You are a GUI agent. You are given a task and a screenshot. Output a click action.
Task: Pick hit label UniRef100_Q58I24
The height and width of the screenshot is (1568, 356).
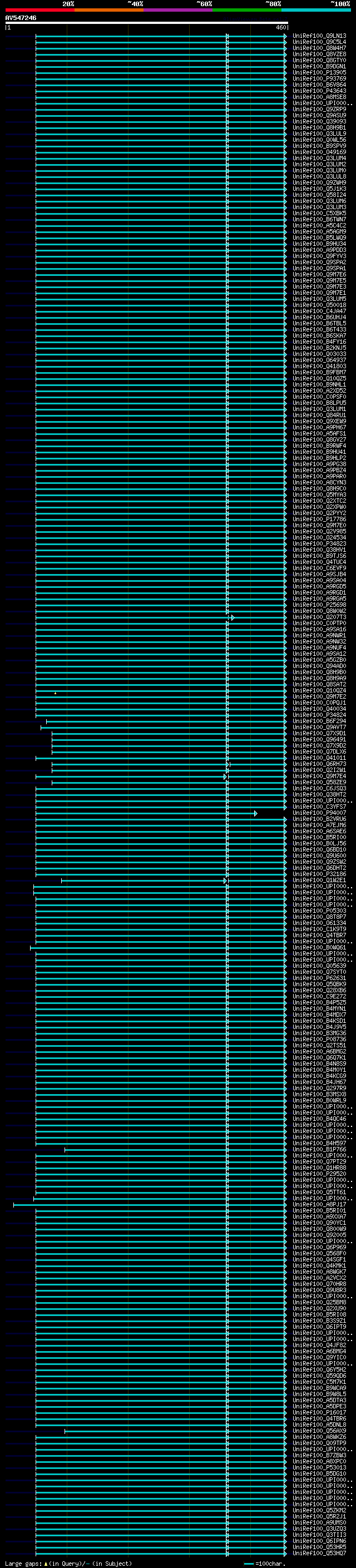click(319, 195)
